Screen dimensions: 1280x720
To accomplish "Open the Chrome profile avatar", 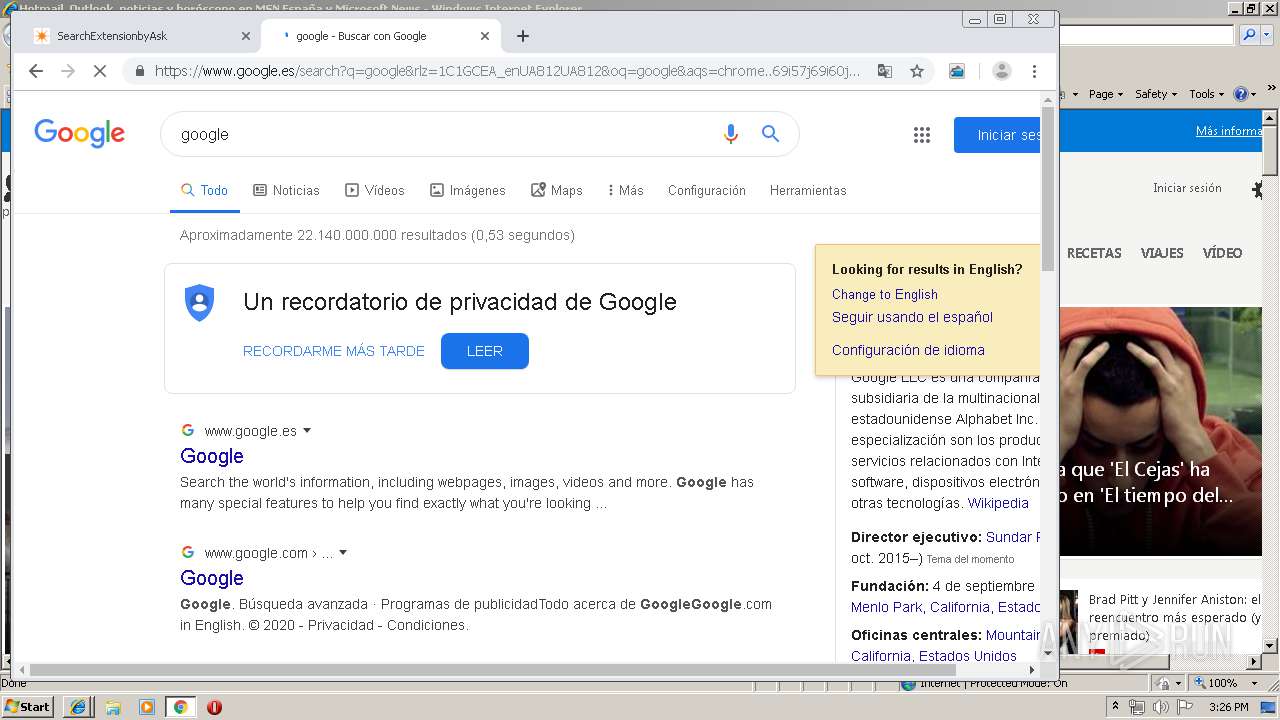I will (1001, 71).
